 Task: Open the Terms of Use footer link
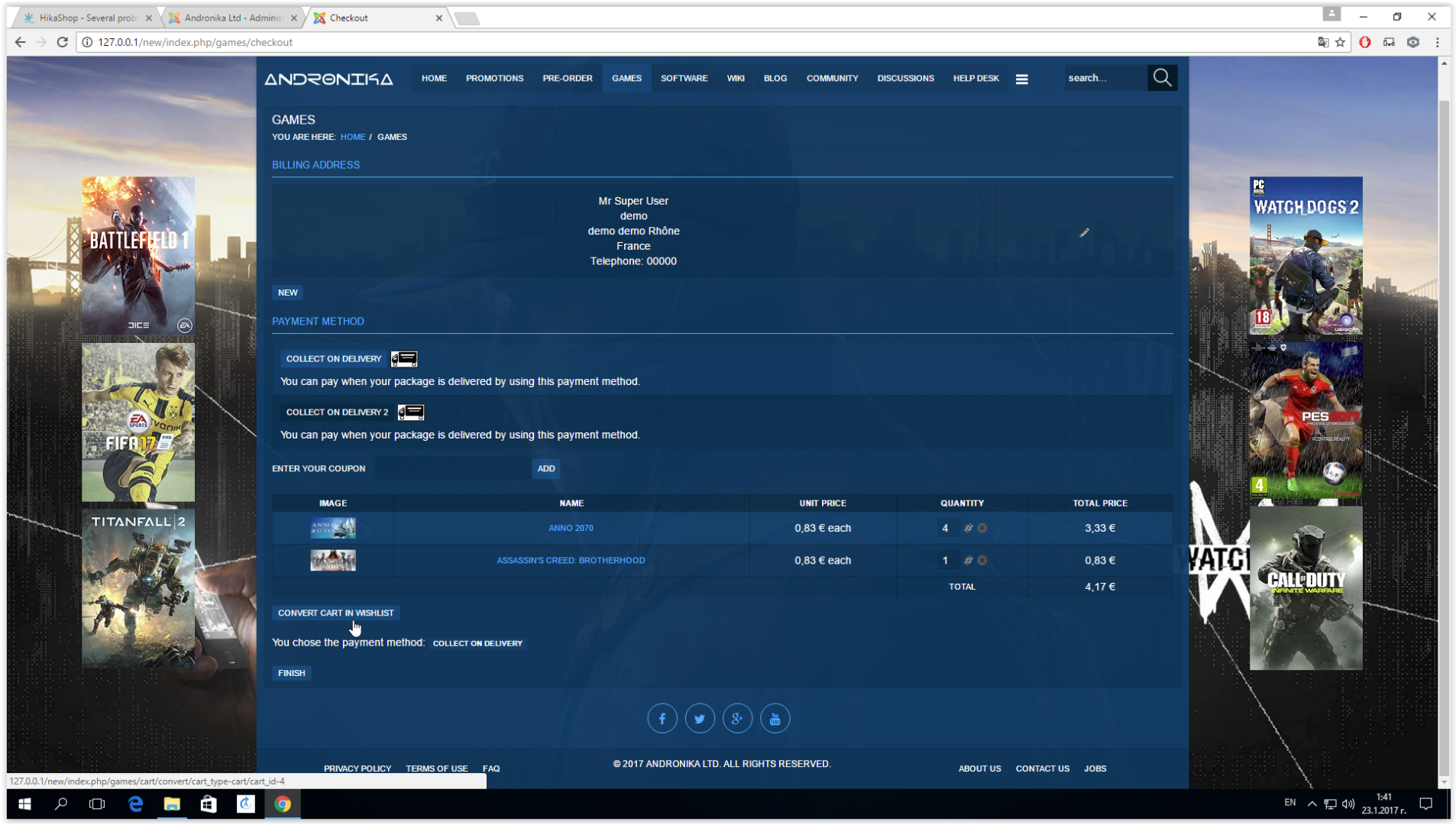437,769
